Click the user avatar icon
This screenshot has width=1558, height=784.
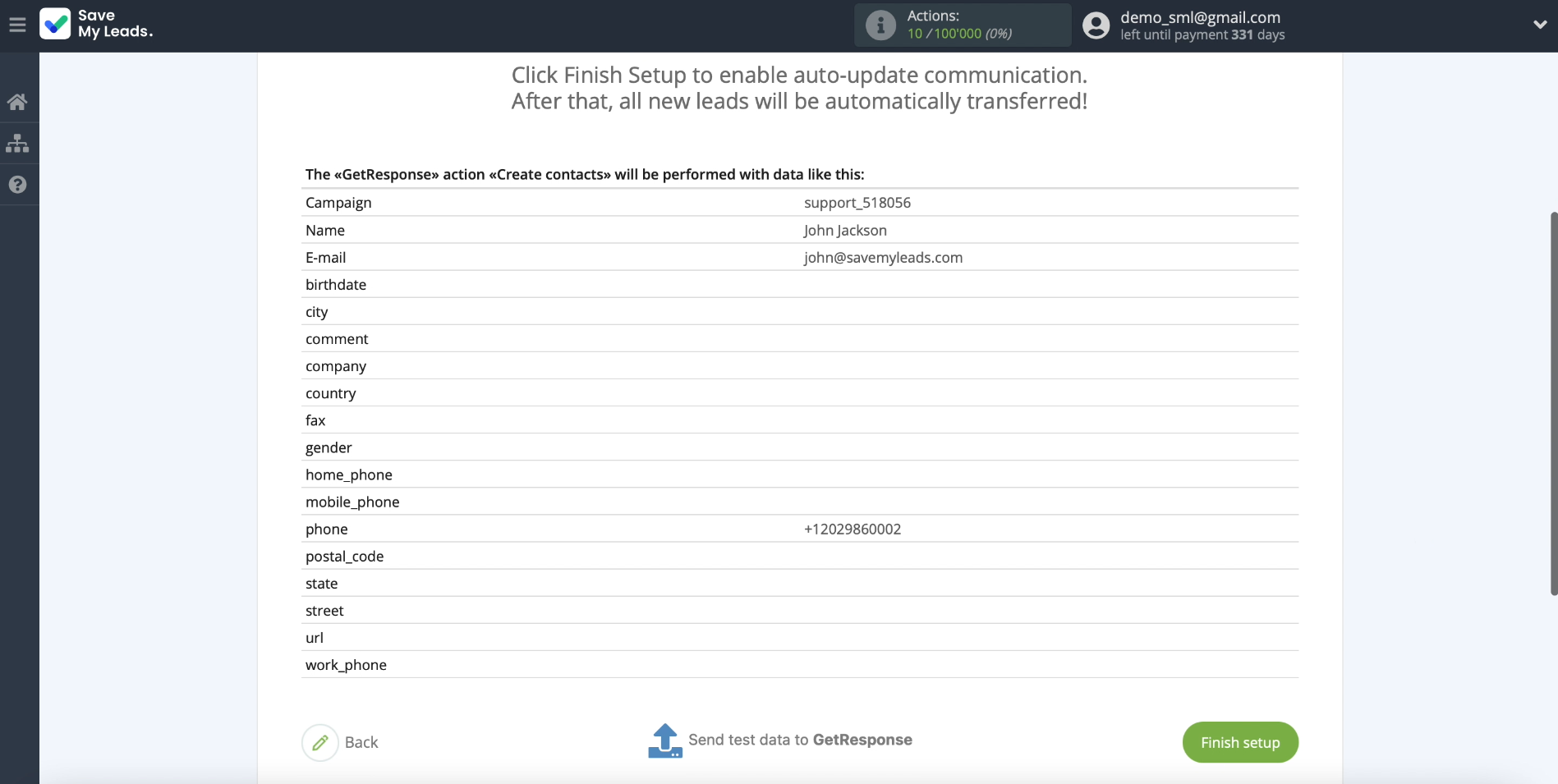1096,25
